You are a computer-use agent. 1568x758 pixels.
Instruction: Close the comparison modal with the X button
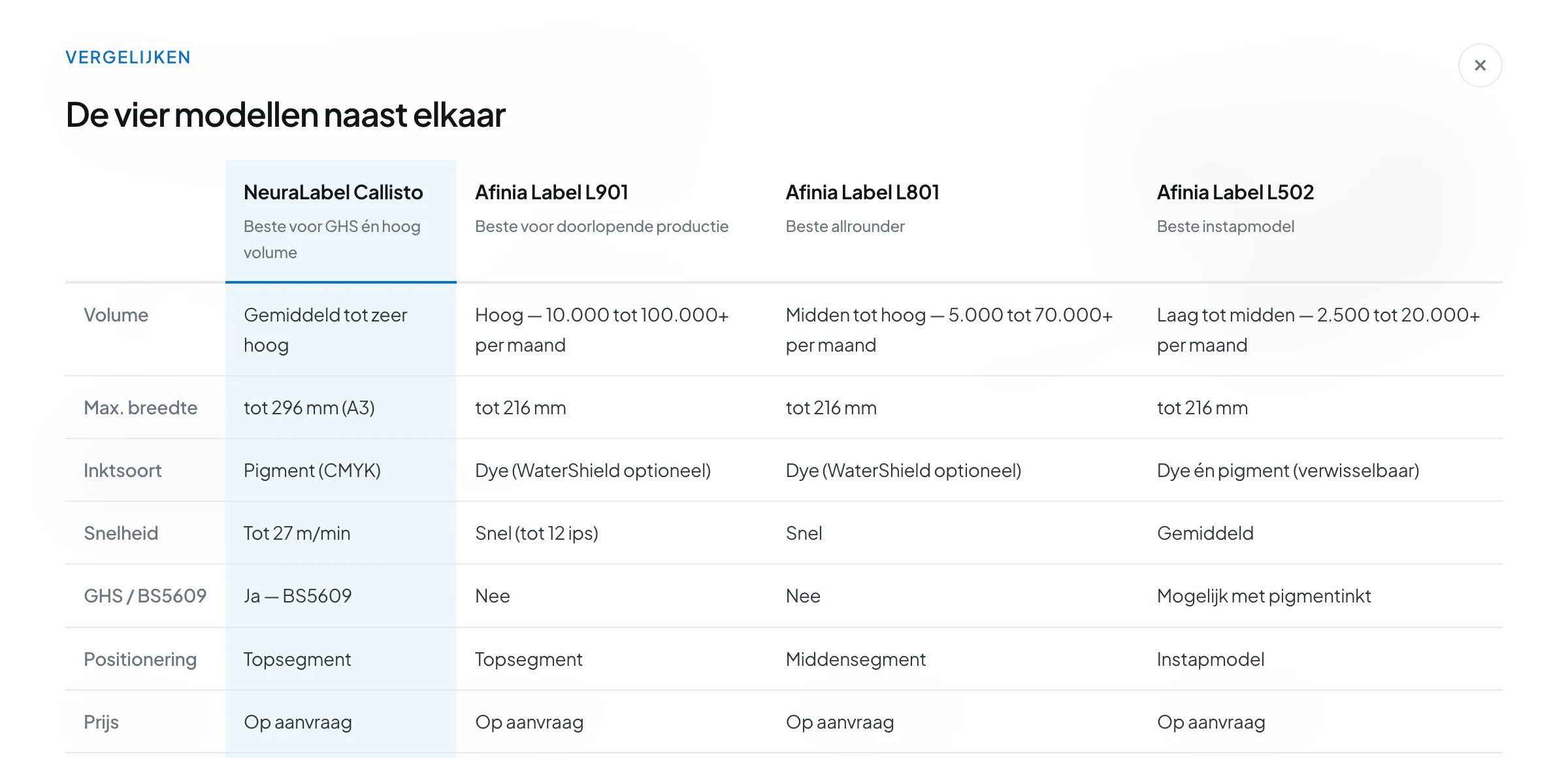coord(1480,65)
